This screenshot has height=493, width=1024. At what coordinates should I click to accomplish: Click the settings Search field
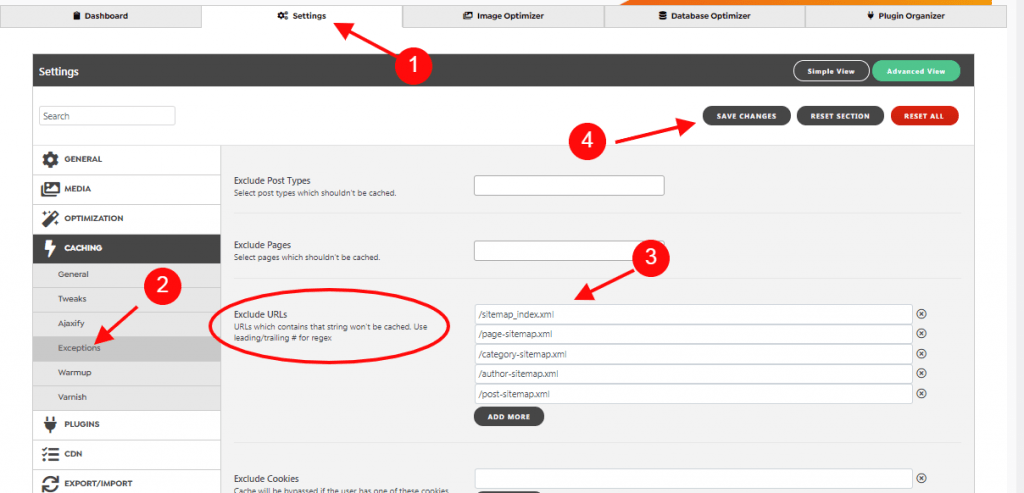tap(107, 116)
